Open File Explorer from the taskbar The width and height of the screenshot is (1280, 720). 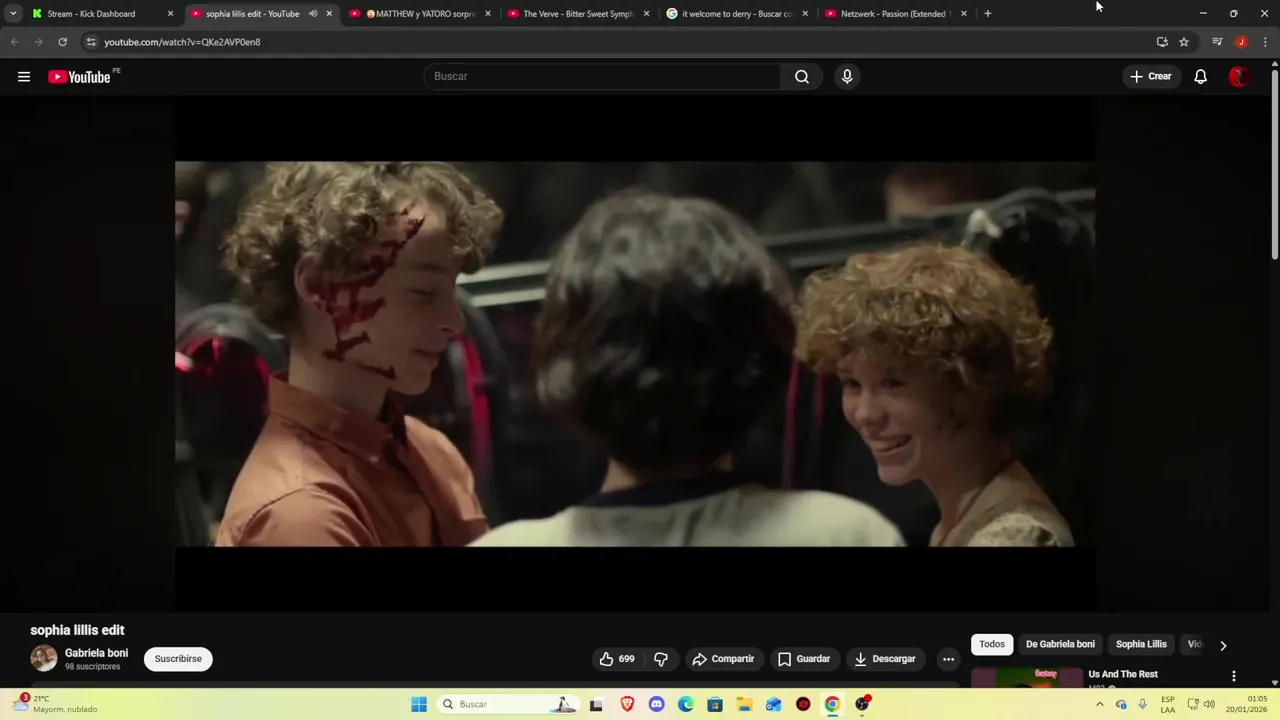[744, 704]
